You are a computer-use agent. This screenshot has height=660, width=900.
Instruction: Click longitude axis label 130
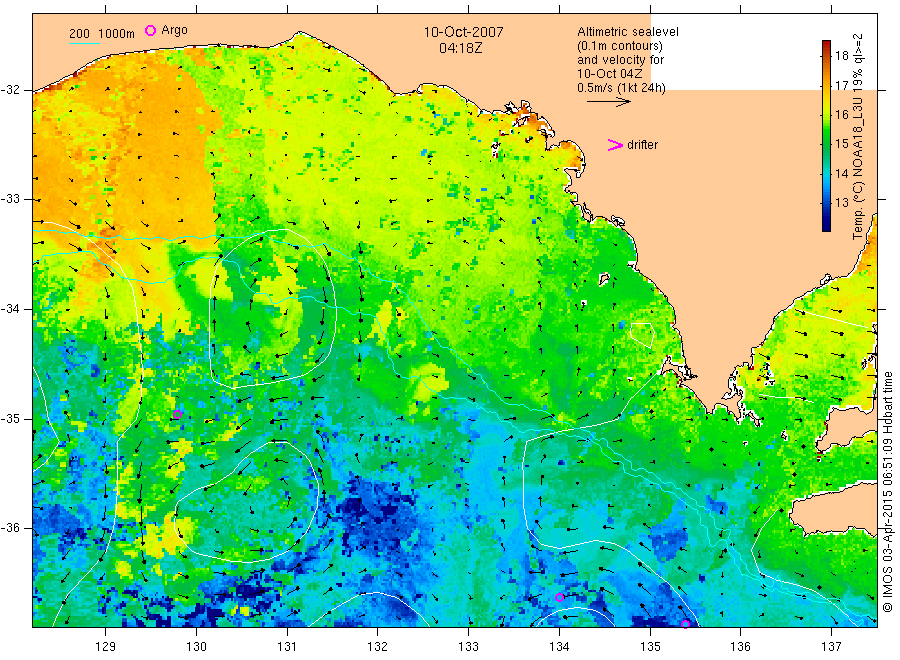pyautogui.click(x=196, y=647)
